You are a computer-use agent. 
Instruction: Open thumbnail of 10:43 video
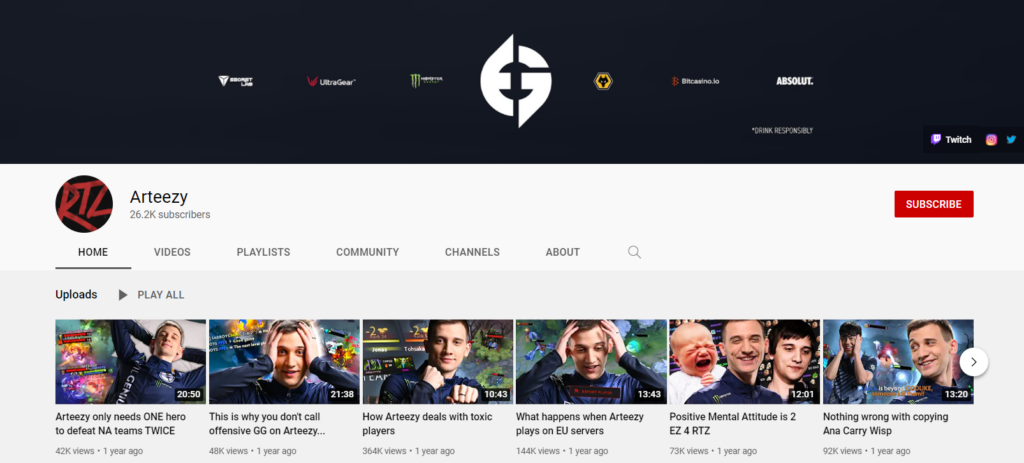pyautogui.click(x=438, y=361)
